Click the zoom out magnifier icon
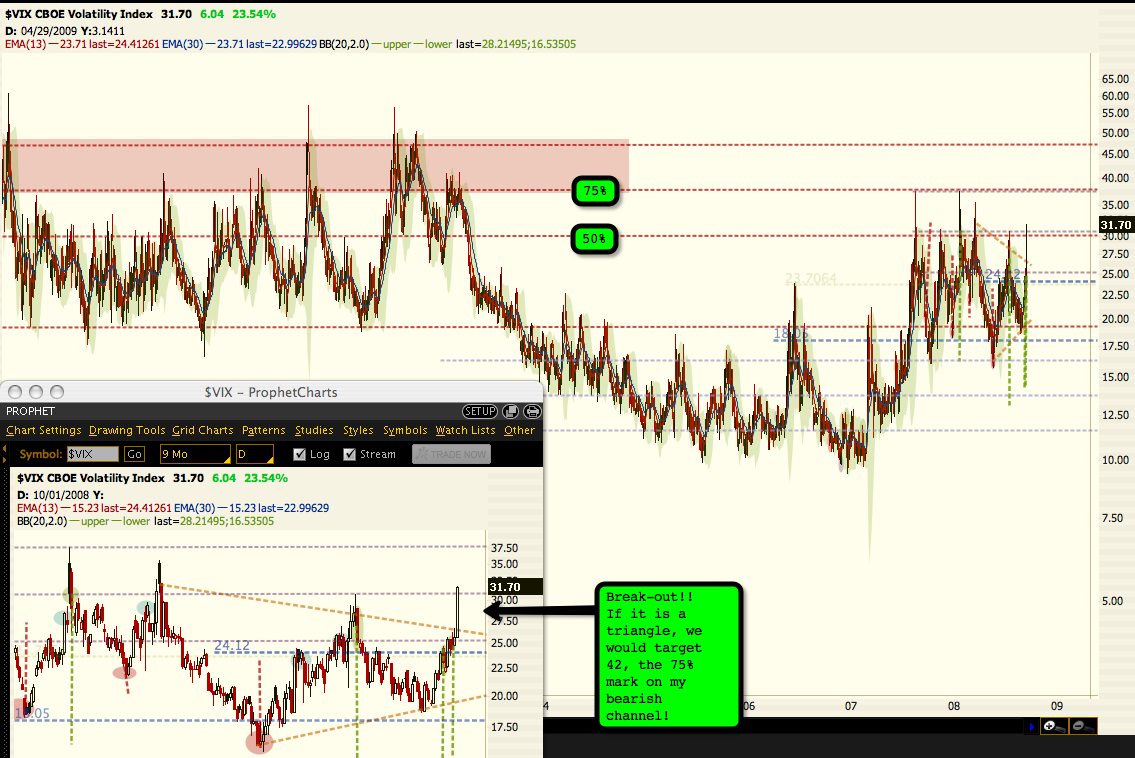1135x758 pixels. (x=1083, y=725)
